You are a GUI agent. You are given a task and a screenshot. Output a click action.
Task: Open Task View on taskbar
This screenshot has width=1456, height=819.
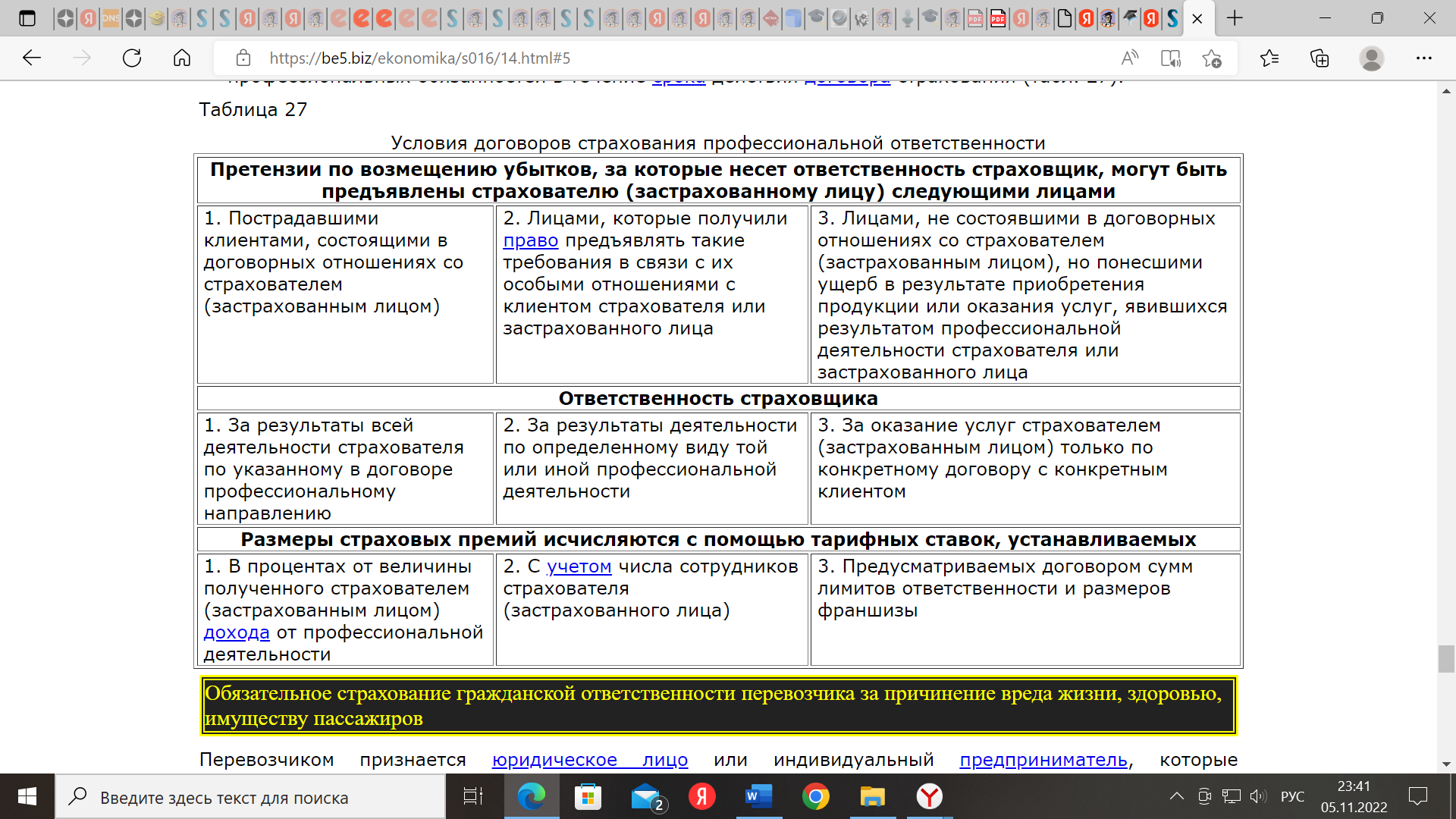(473, 796)
